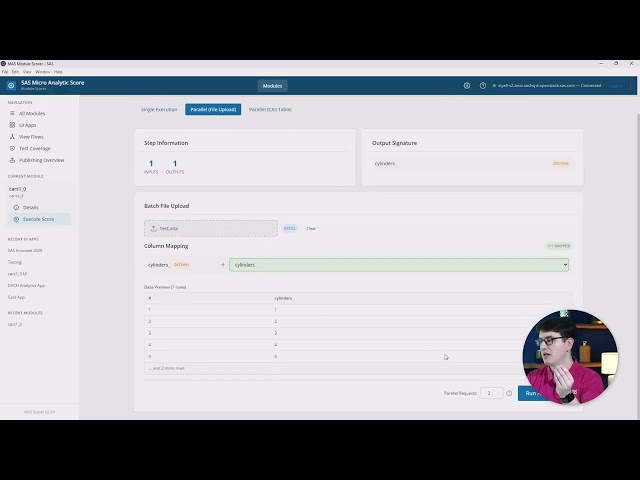This screenshot has width=640, height=480.
Task: Click the 1/1 MAPPED status badge
Action: [x=559, y=246]
